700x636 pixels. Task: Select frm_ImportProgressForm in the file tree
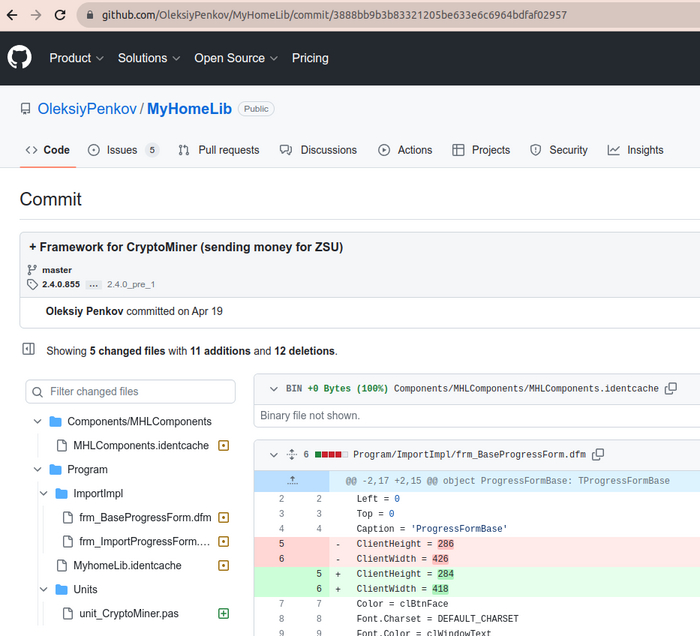pyautogui.click(x=144, y=541)
